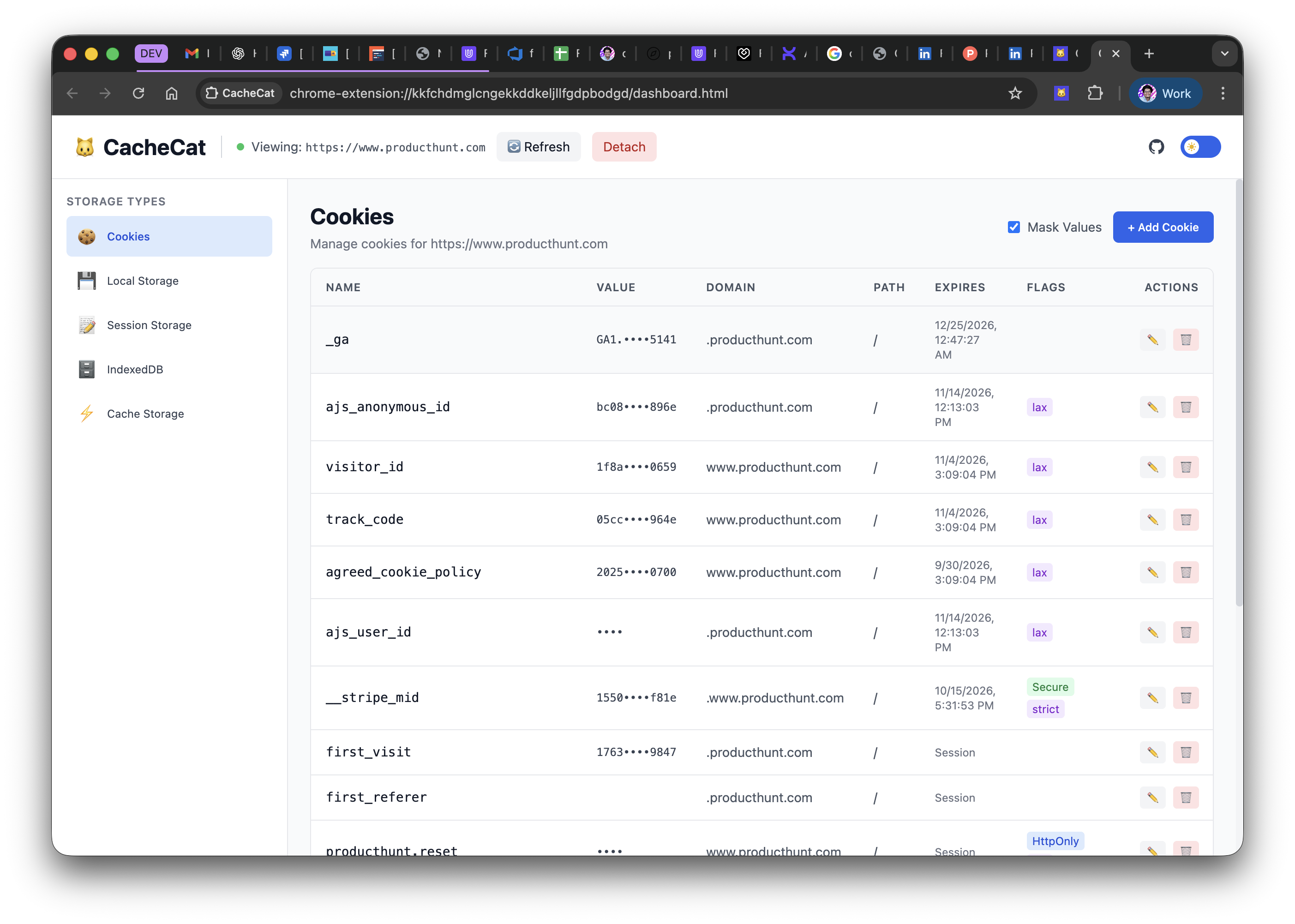
Task: Click the Refresh button
Action: 538,147
